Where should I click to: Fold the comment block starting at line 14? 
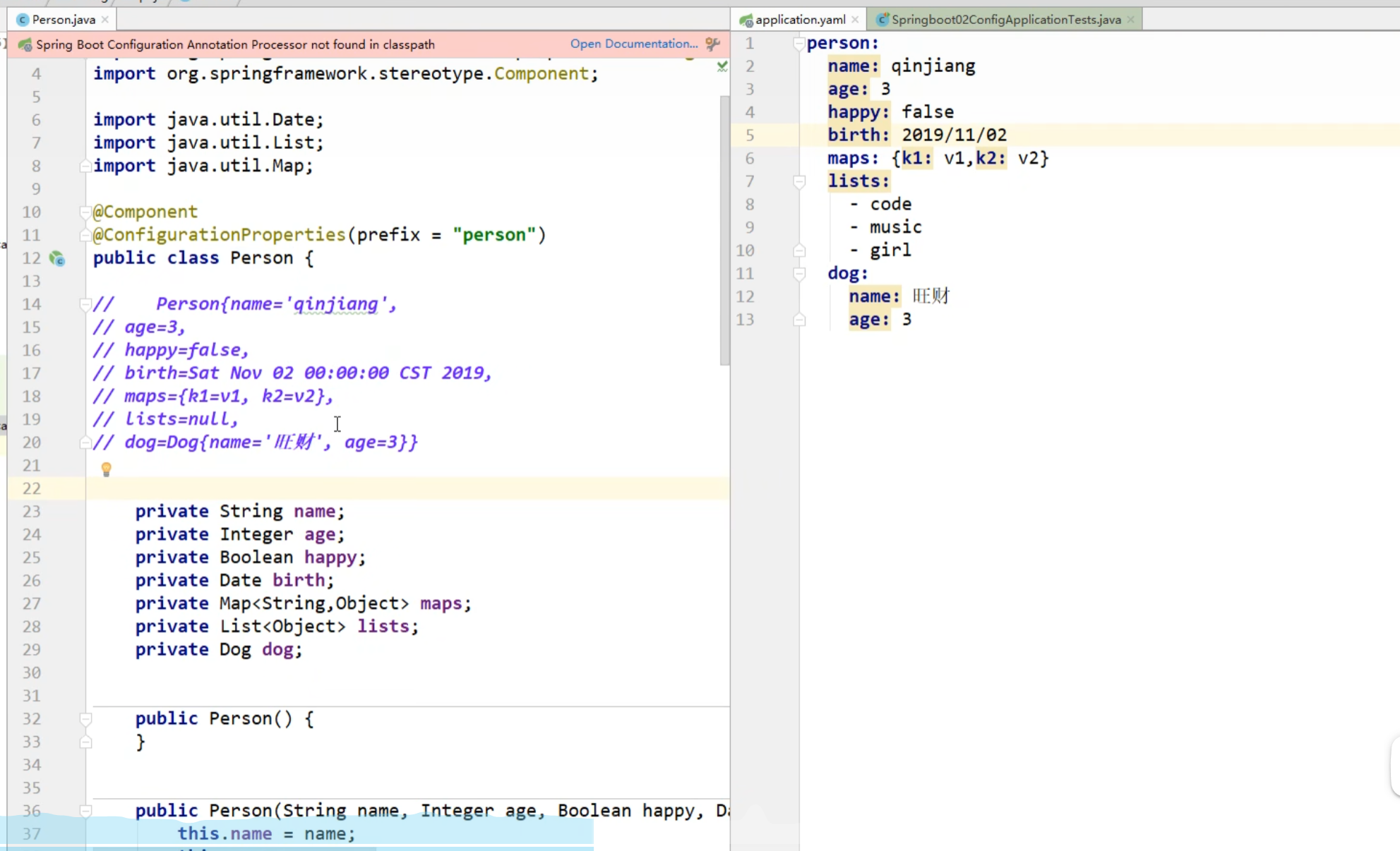pyautogui.click(x=85, y=304)
